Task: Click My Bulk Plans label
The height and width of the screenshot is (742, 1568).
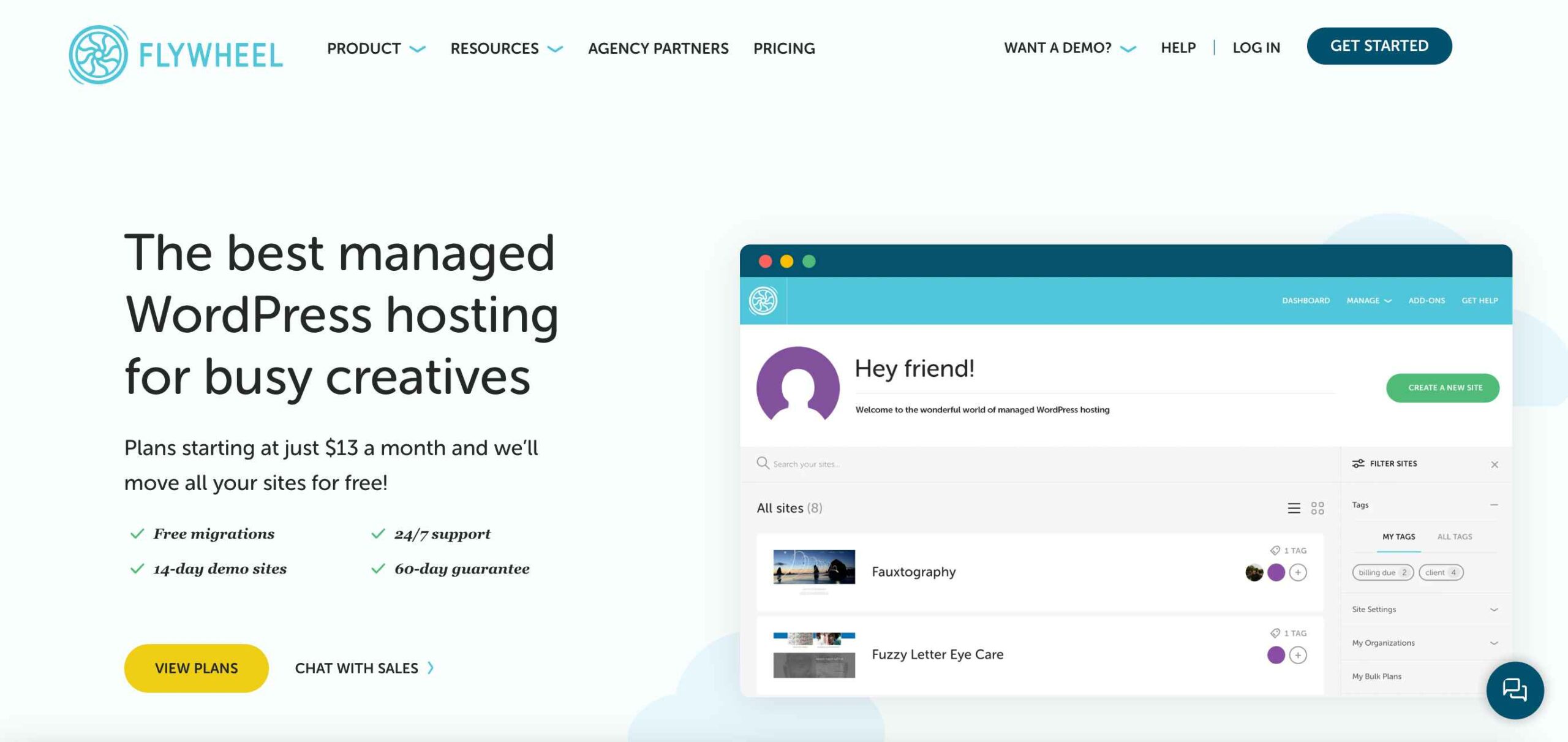Action: click(x=1376, y=676)
